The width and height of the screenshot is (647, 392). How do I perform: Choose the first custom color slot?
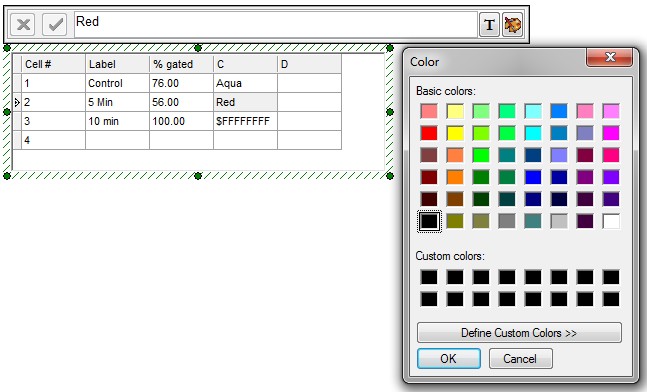429,277
